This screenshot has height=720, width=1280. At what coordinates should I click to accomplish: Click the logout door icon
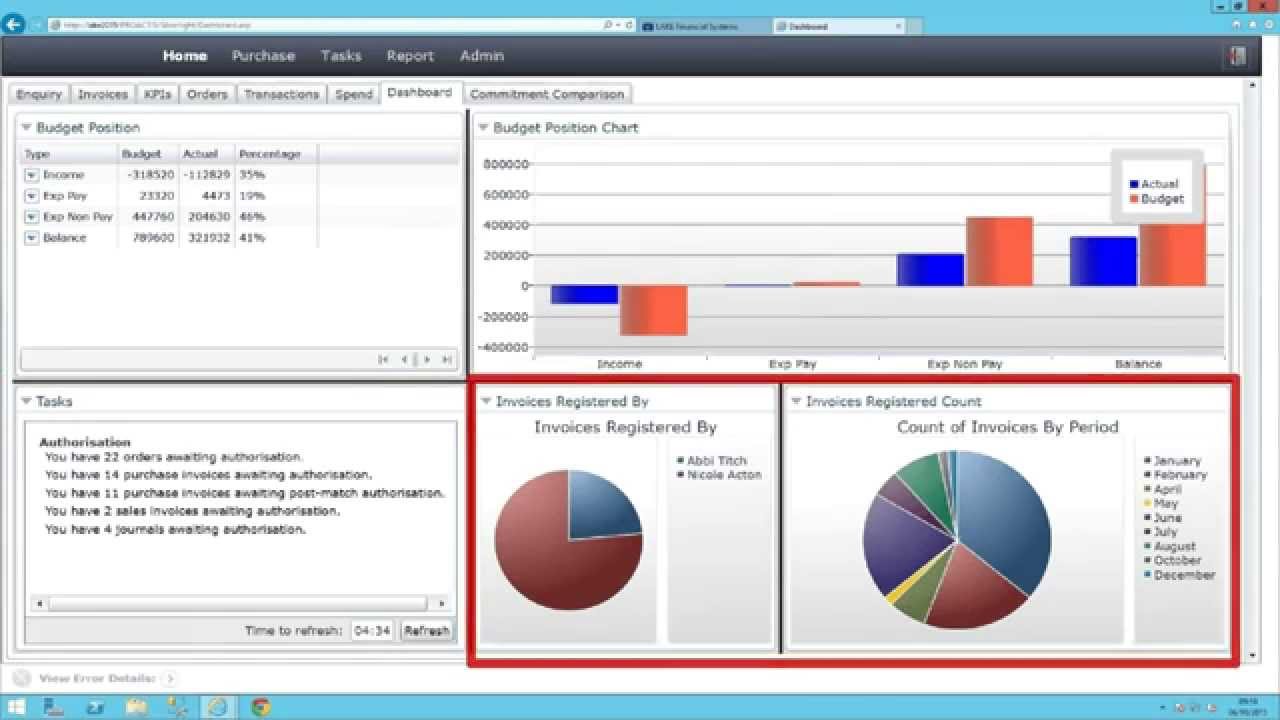coord(1238,56)
